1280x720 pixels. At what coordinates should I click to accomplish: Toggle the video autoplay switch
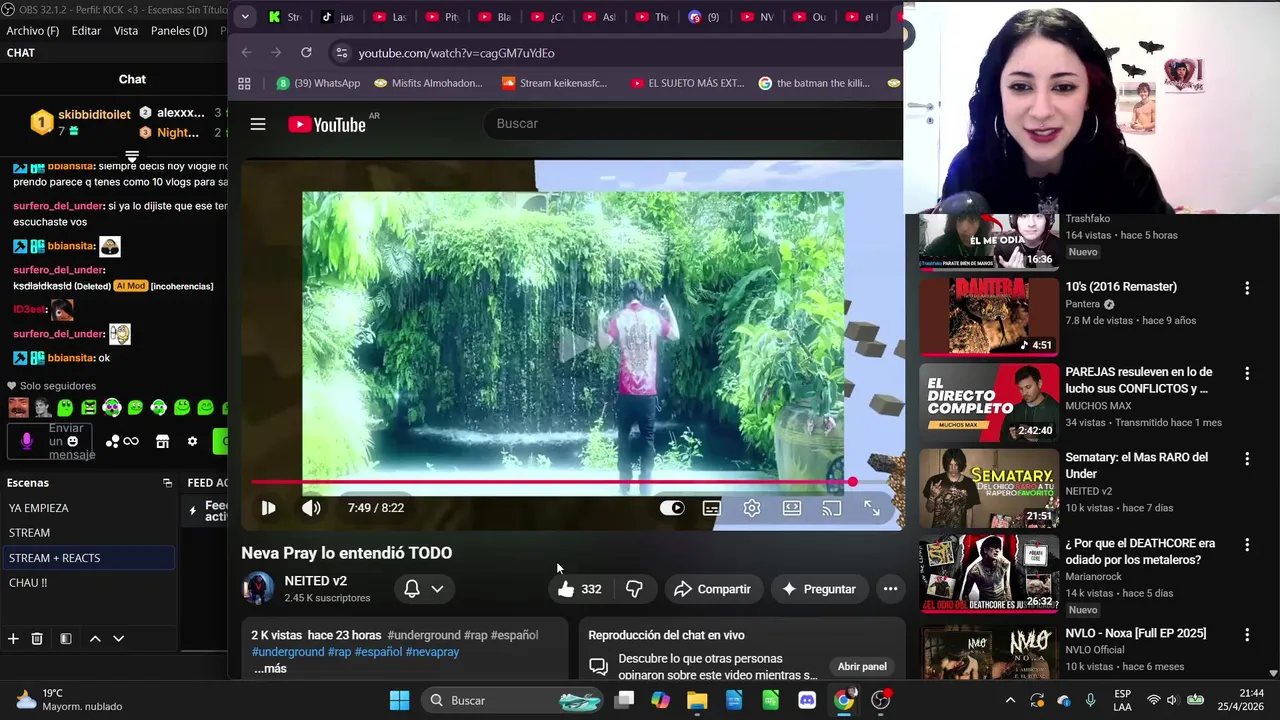point(672,508)
